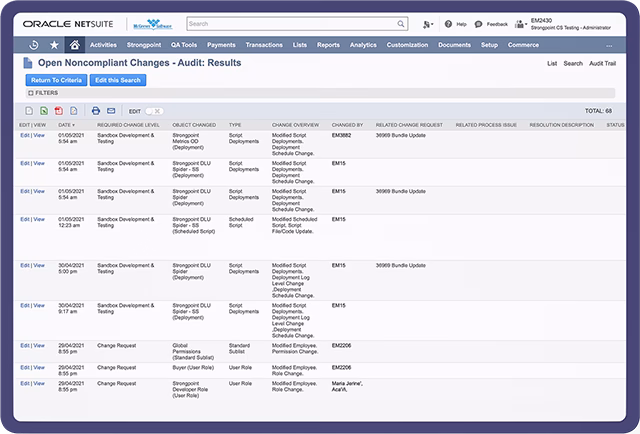The height and width of the screenshot is (434, 640).
Task: Go to the Home dashboard icon
Action: click(x=74, y=45)
